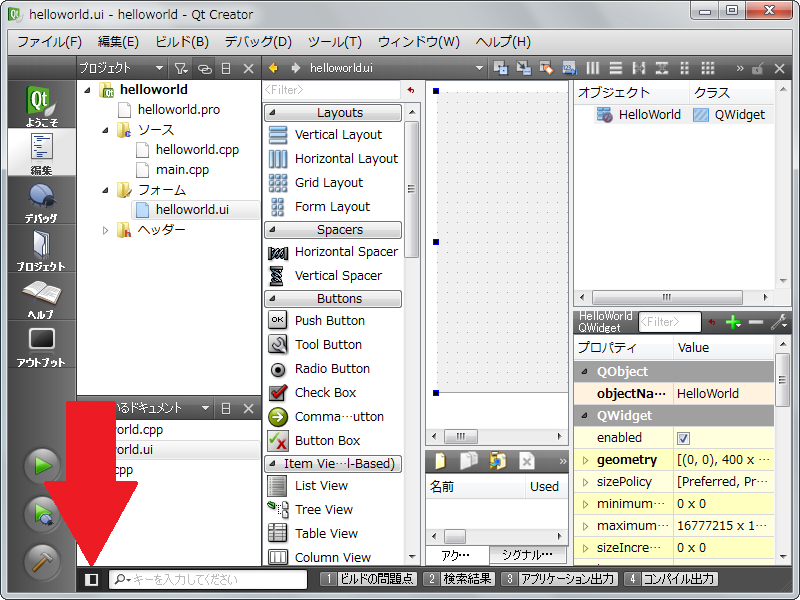
Task: Click the green Run button
Action: (x=42, y=465)
